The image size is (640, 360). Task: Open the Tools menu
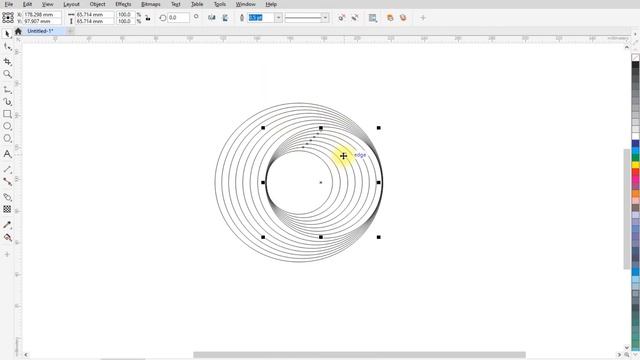[220, 4]
